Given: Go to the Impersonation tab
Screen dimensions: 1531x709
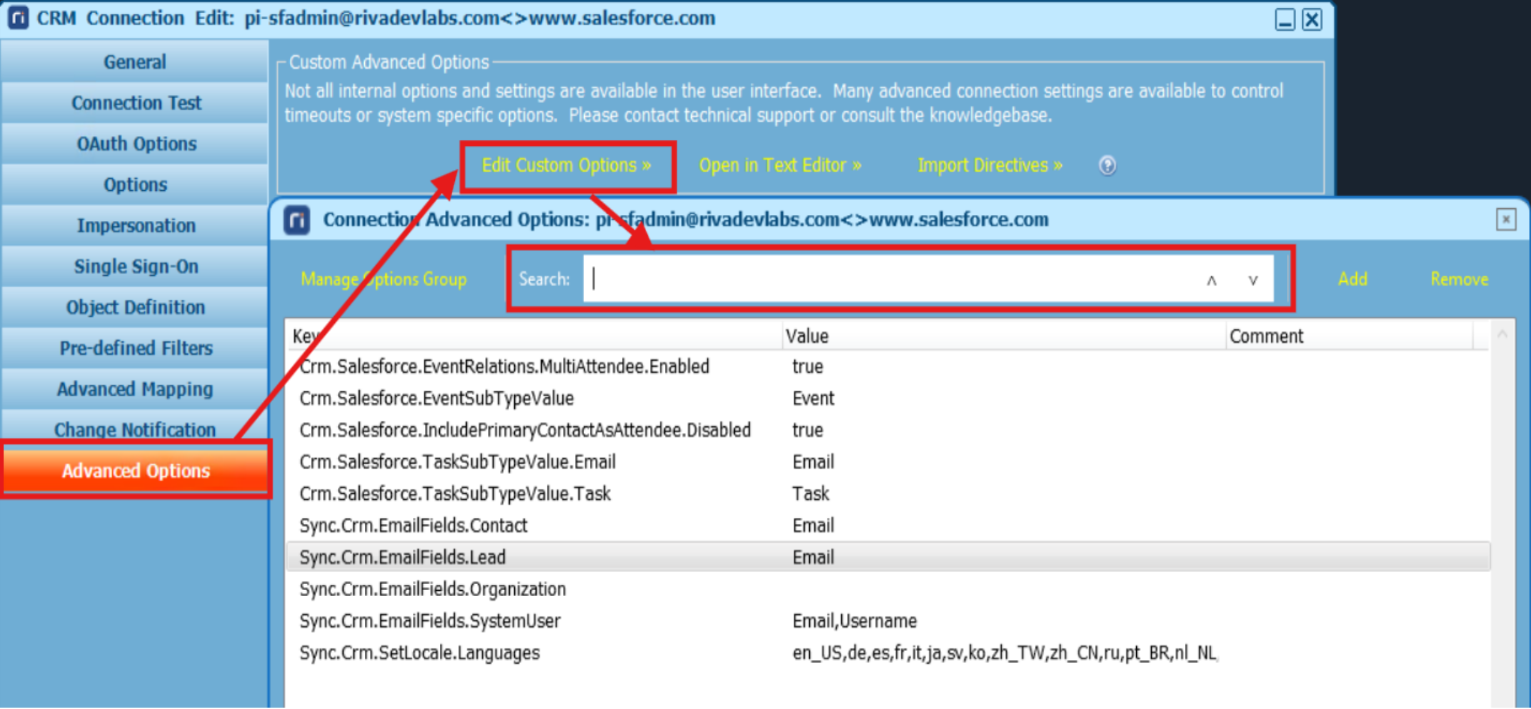Looking at the screenshot, I should [x=135, y=226].
